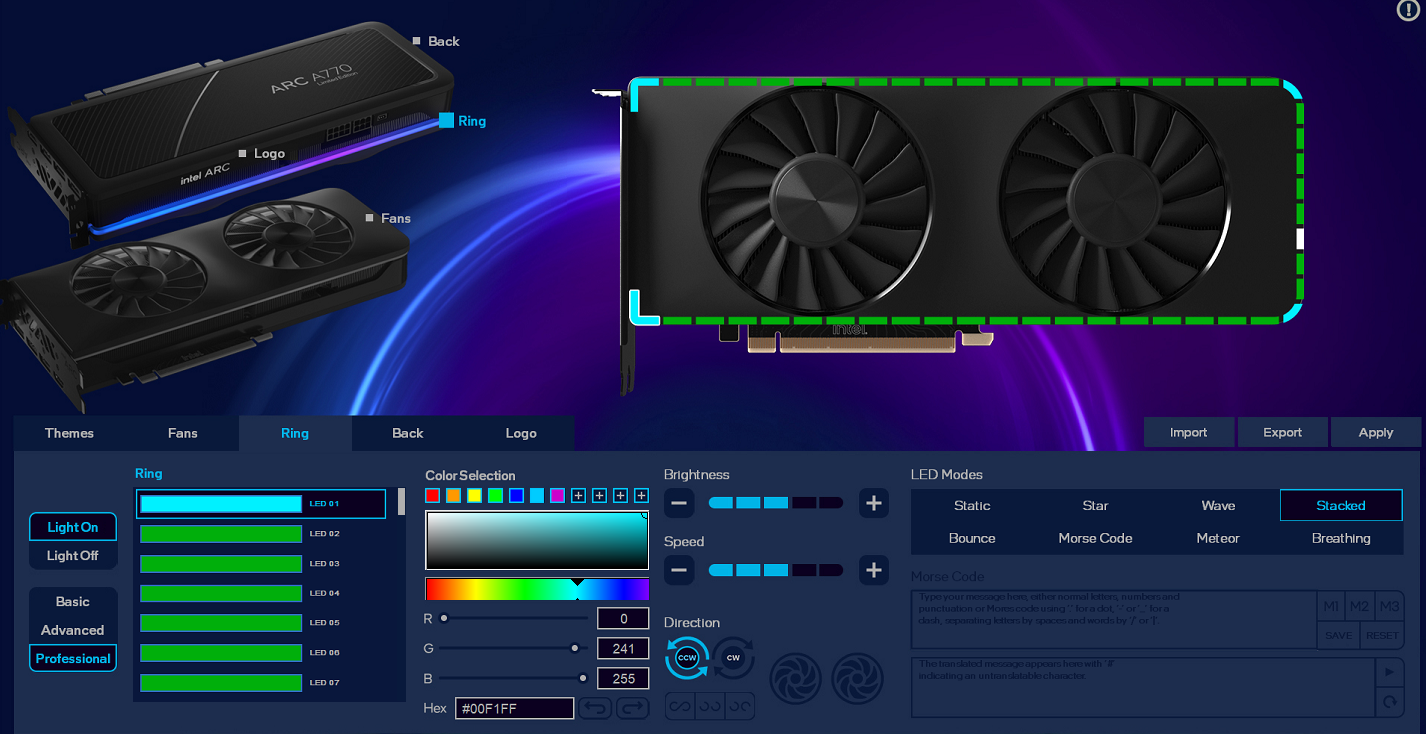1426x734 pixels.
Task: Pick the magenta preset color swatch
Action: click(x=558, y=495)
